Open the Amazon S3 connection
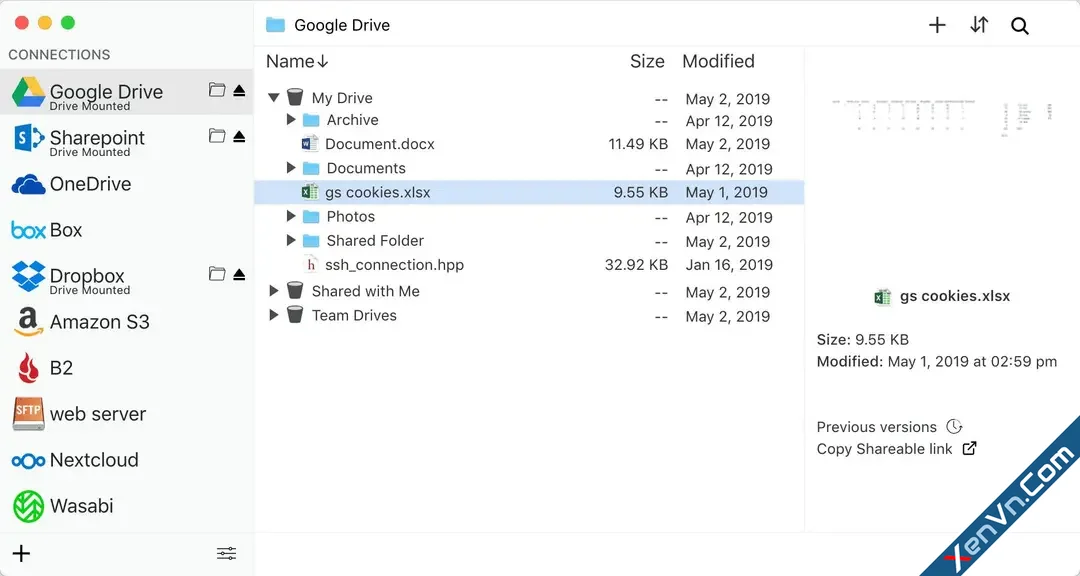The width and height of the screenshot is (1080, 576). point(127,322)
